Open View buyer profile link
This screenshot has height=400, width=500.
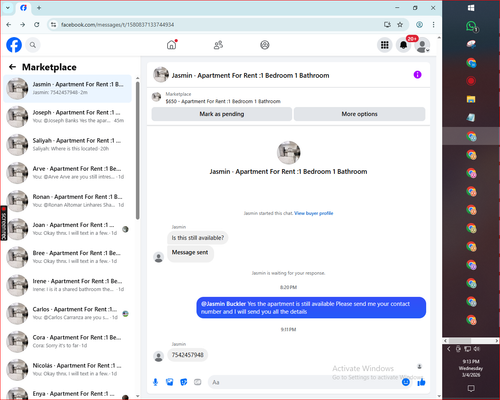(x=314, y=213)
